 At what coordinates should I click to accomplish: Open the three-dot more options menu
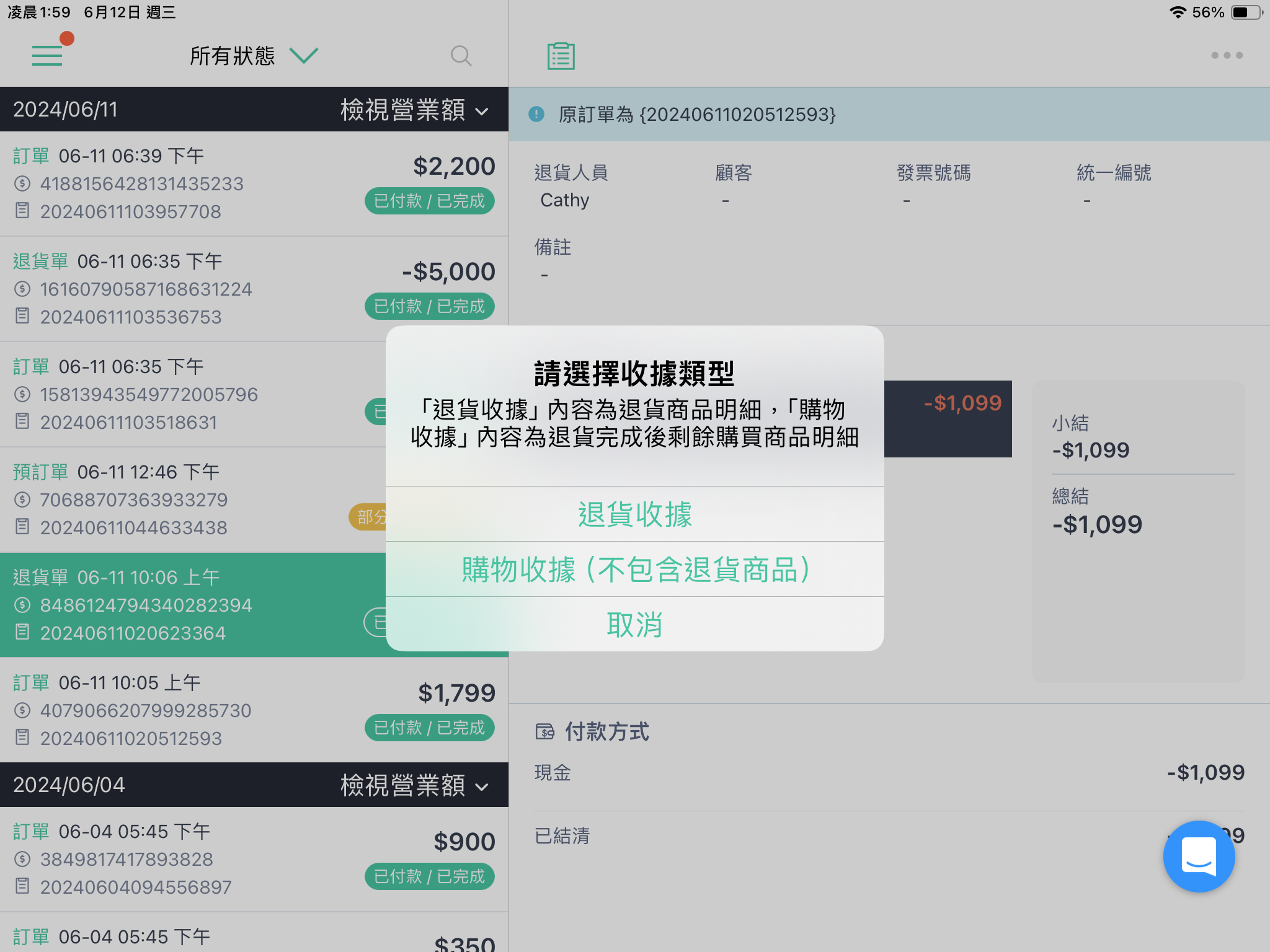point(1227,55)
